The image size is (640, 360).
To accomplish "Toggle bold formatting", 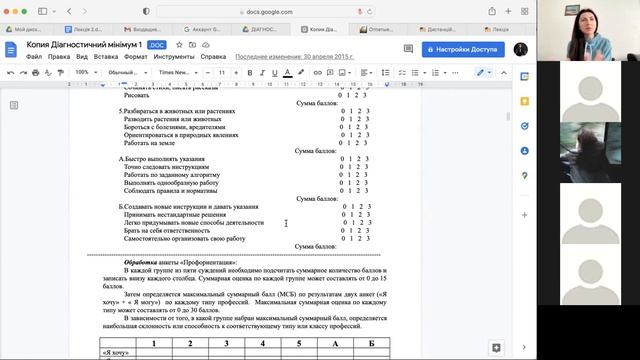I will pyautogui.click(x=250, y=73).
